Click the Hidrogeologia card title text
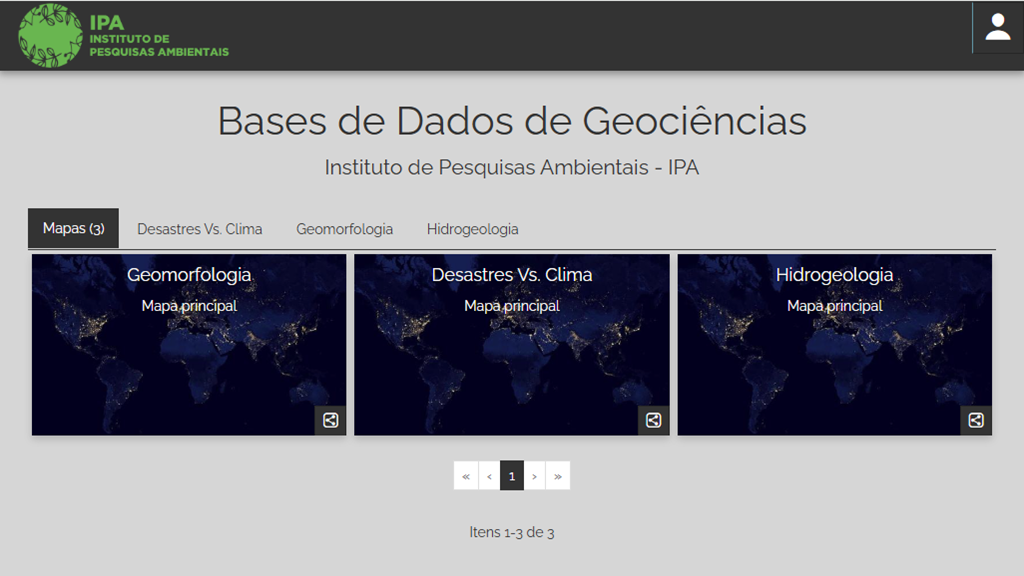 (x=835, y=275)
